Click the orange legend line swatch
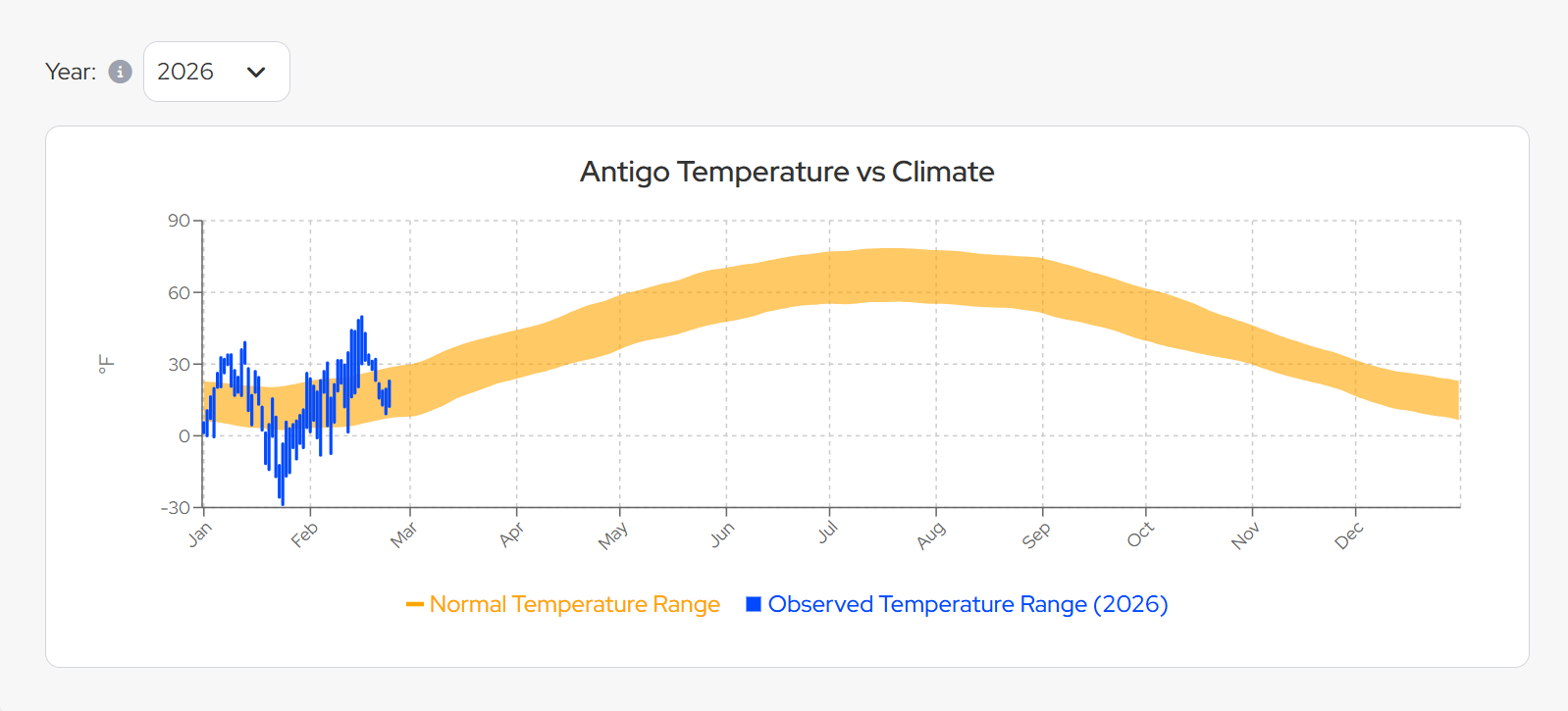This screenshot has height=711, width=1568. click(415, 604)
